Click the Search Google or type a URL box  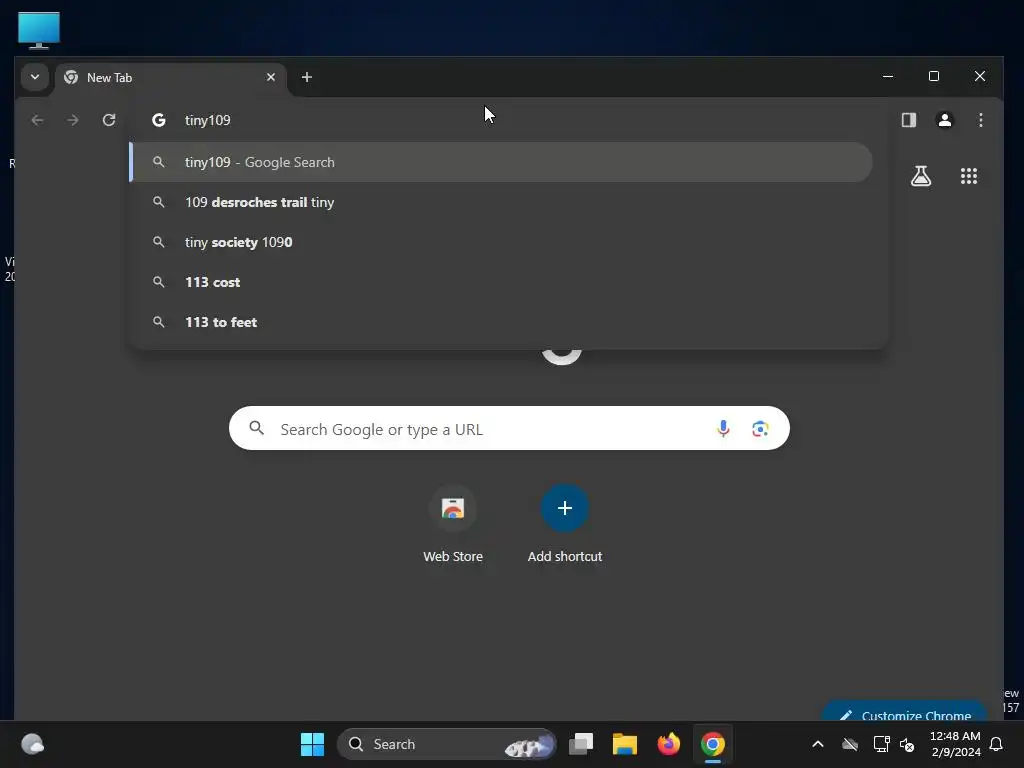tap(509, 428)
